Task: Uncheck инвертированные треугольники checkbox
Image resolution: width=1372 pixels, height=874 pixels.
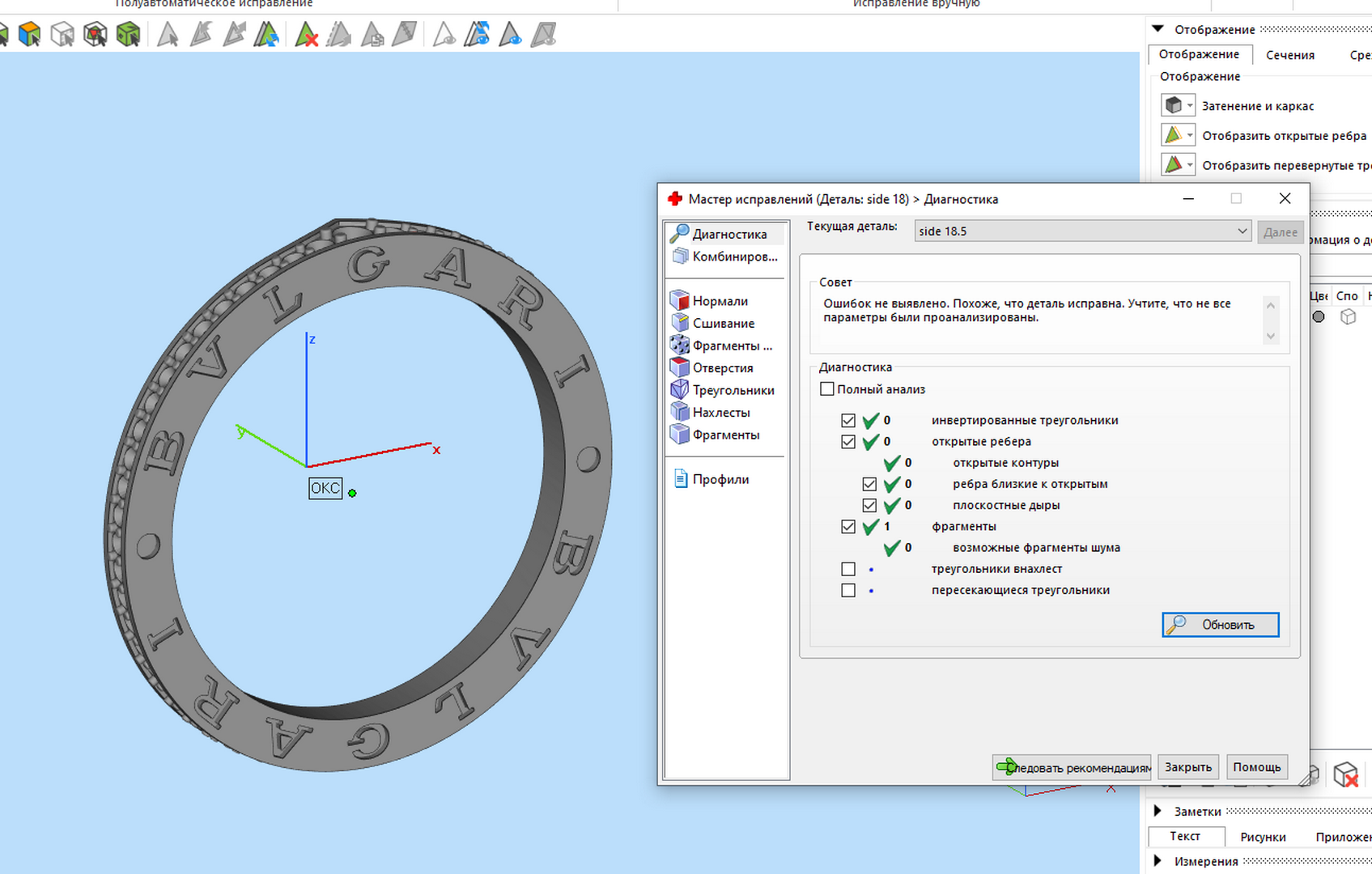Action: click(848, 420)
